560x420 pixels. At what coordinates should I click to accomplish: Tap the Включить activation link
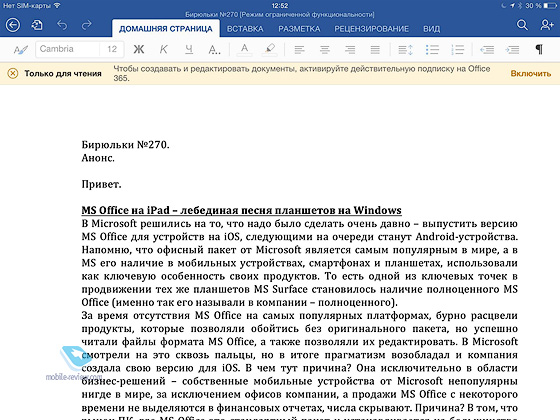(531, 74)
